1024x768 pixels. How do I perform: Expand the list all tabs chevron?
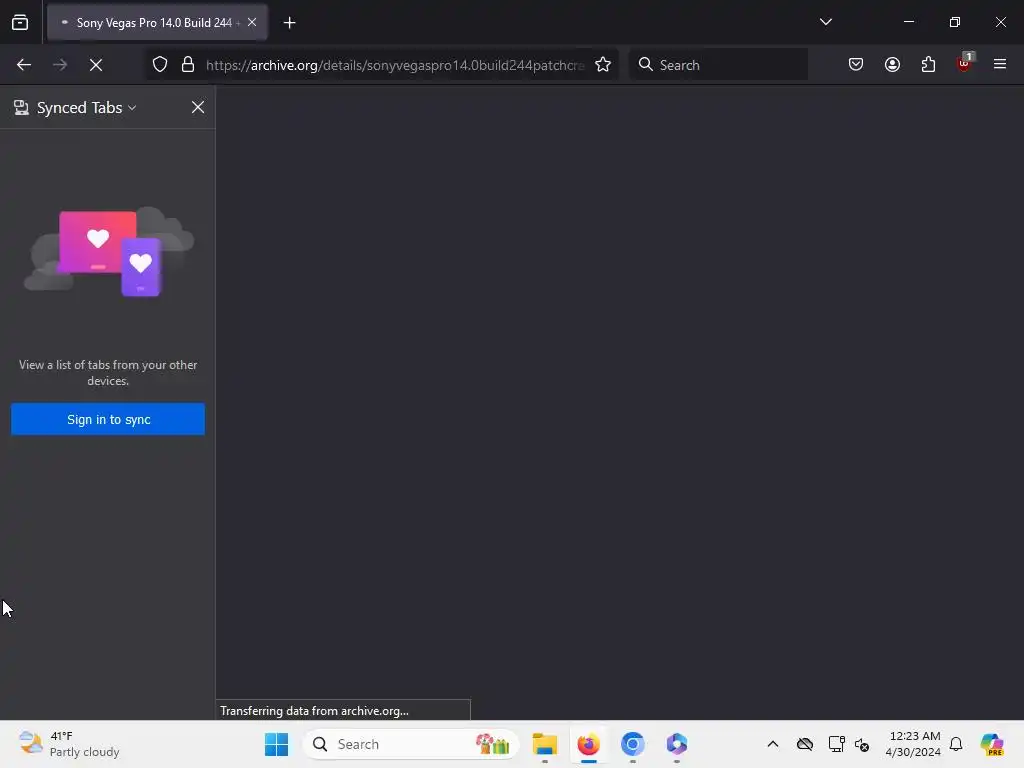click(825, 22)
